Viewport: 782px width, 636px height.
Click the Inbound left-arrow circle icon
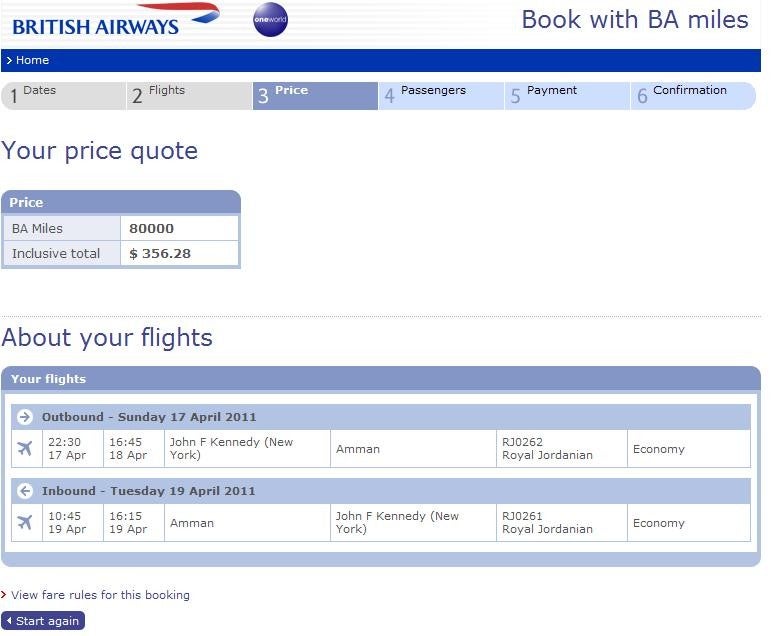24,491
